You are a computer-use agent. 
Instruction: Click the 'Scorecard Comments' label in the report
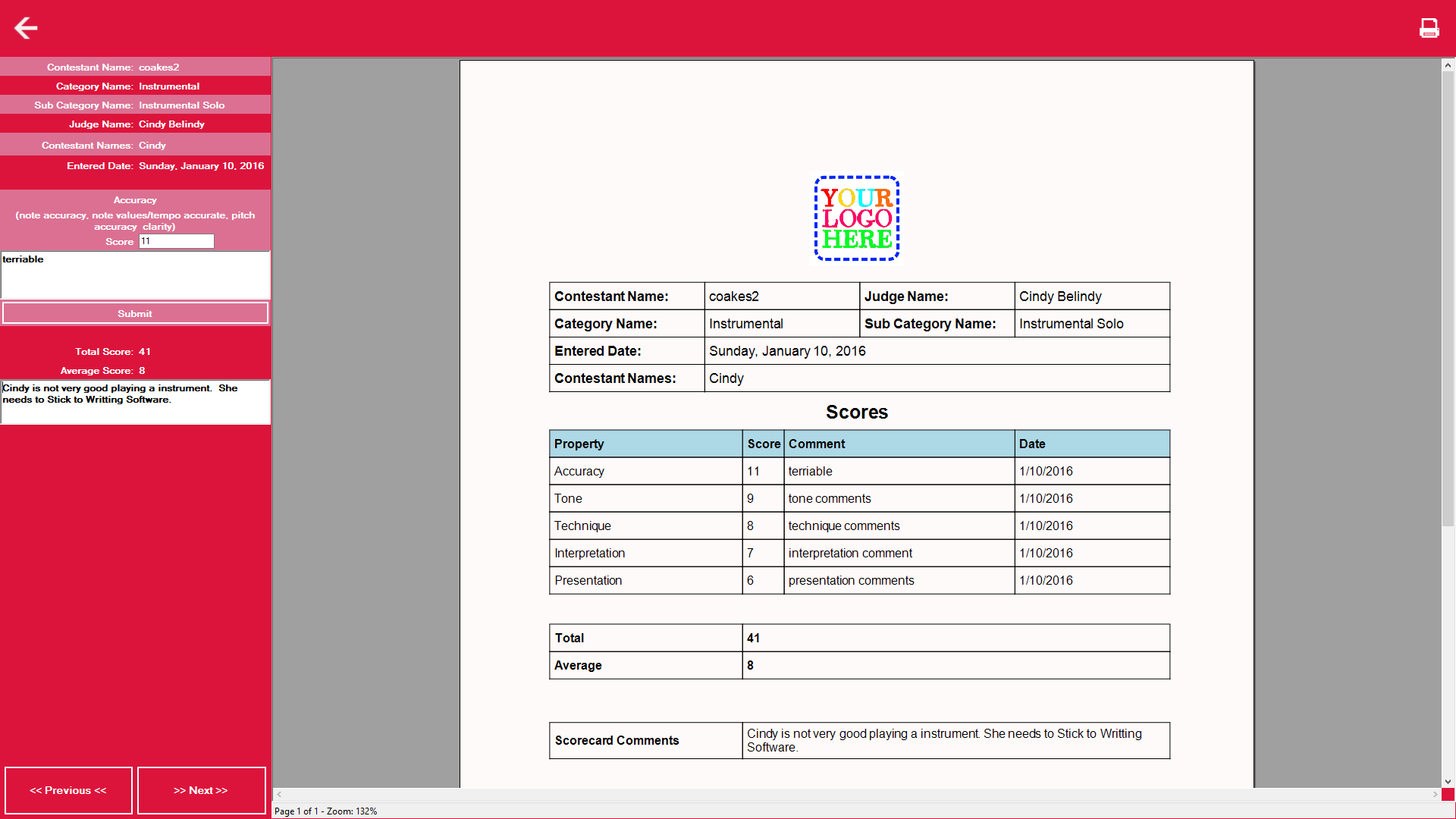point(617,740)
